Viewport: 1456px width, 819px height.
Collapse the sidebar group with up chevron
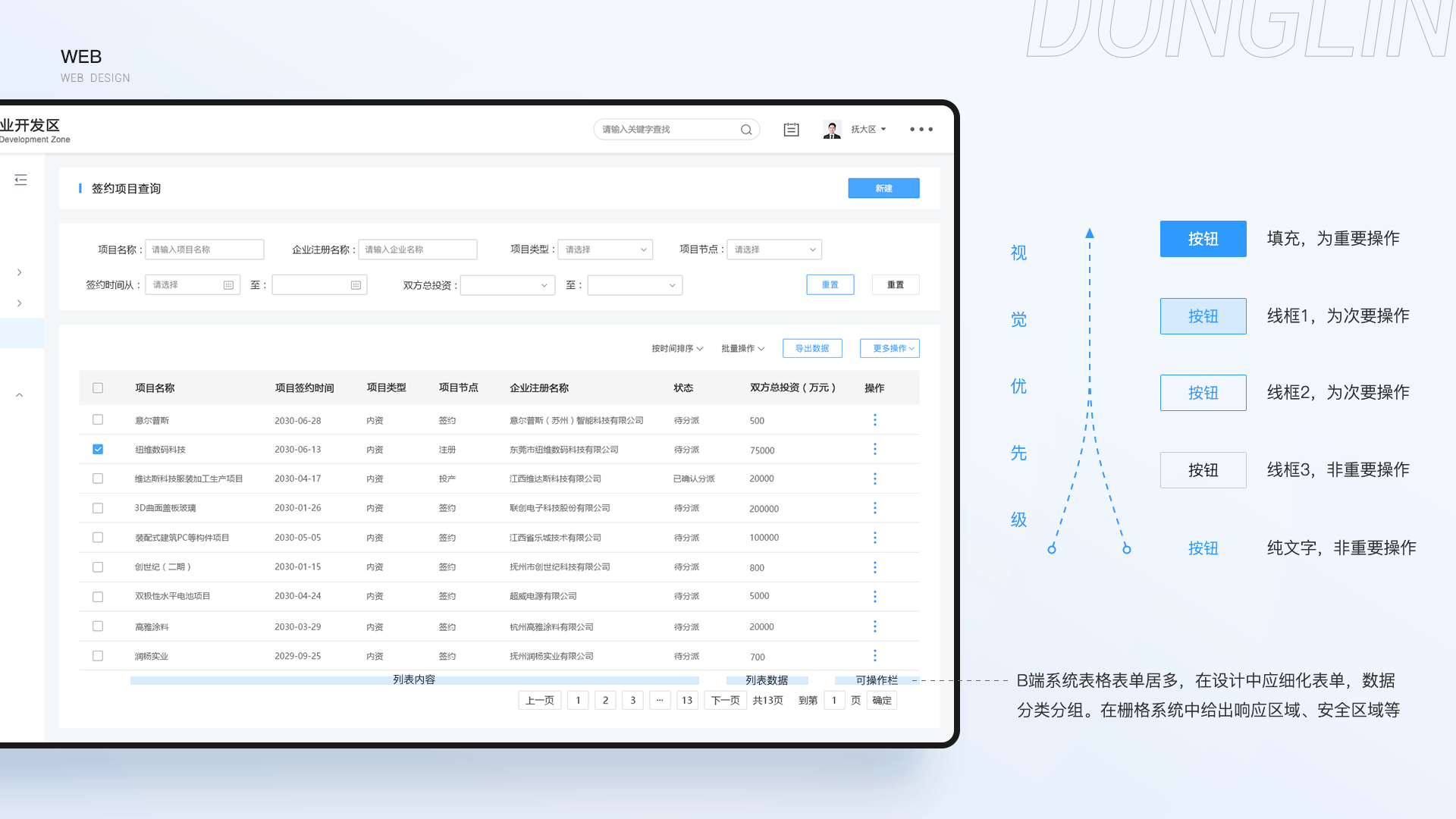point(20,395)
